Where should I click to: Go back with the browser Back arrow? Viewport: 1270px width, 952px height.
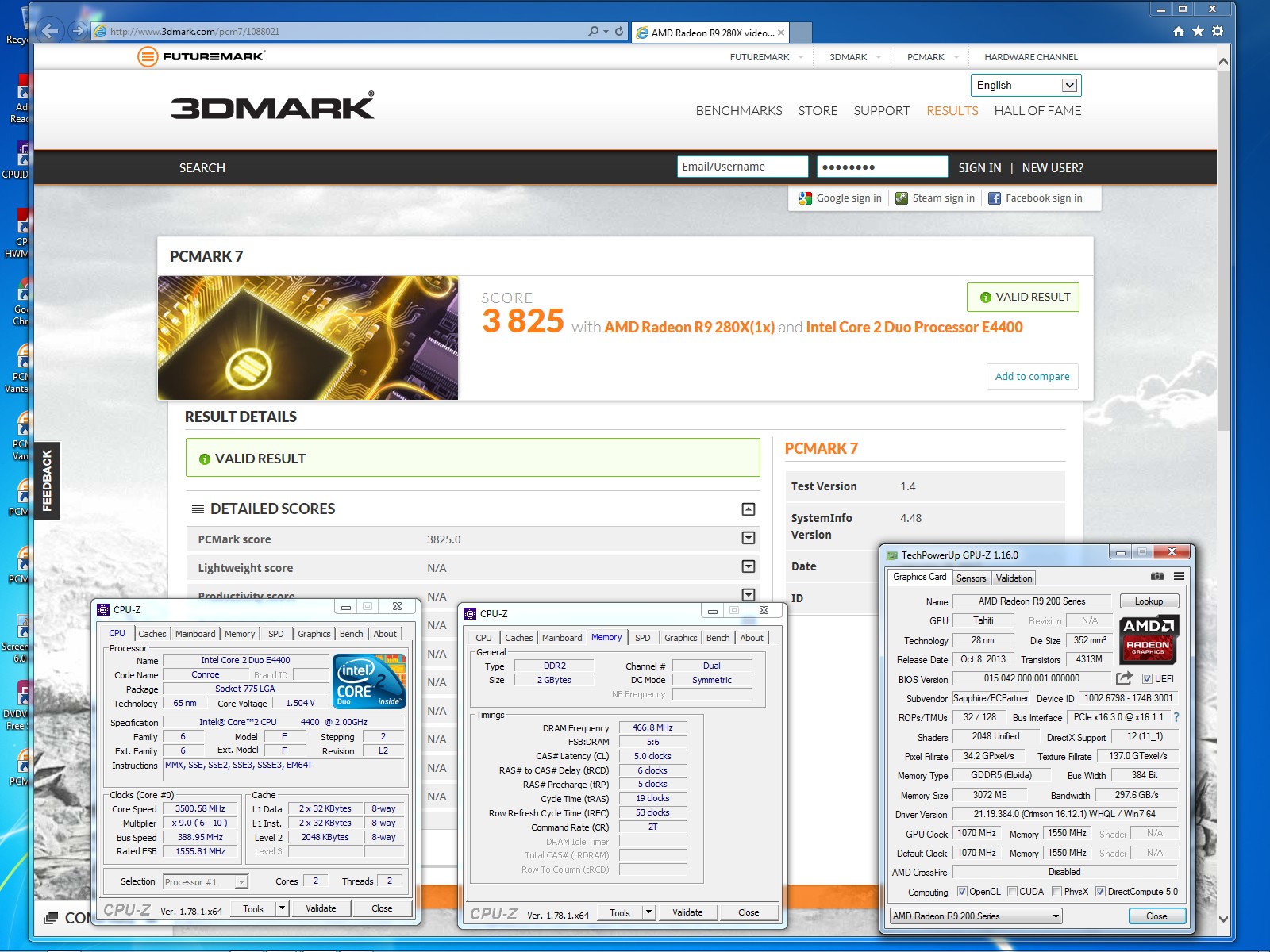coord(50,31)
